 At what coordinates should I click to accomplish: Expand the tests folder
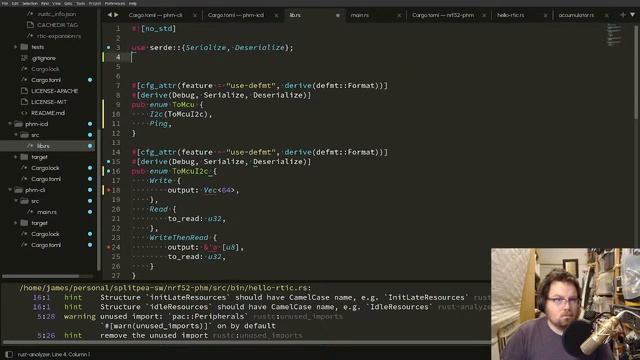pyautogui.click(x=16, y=47)
